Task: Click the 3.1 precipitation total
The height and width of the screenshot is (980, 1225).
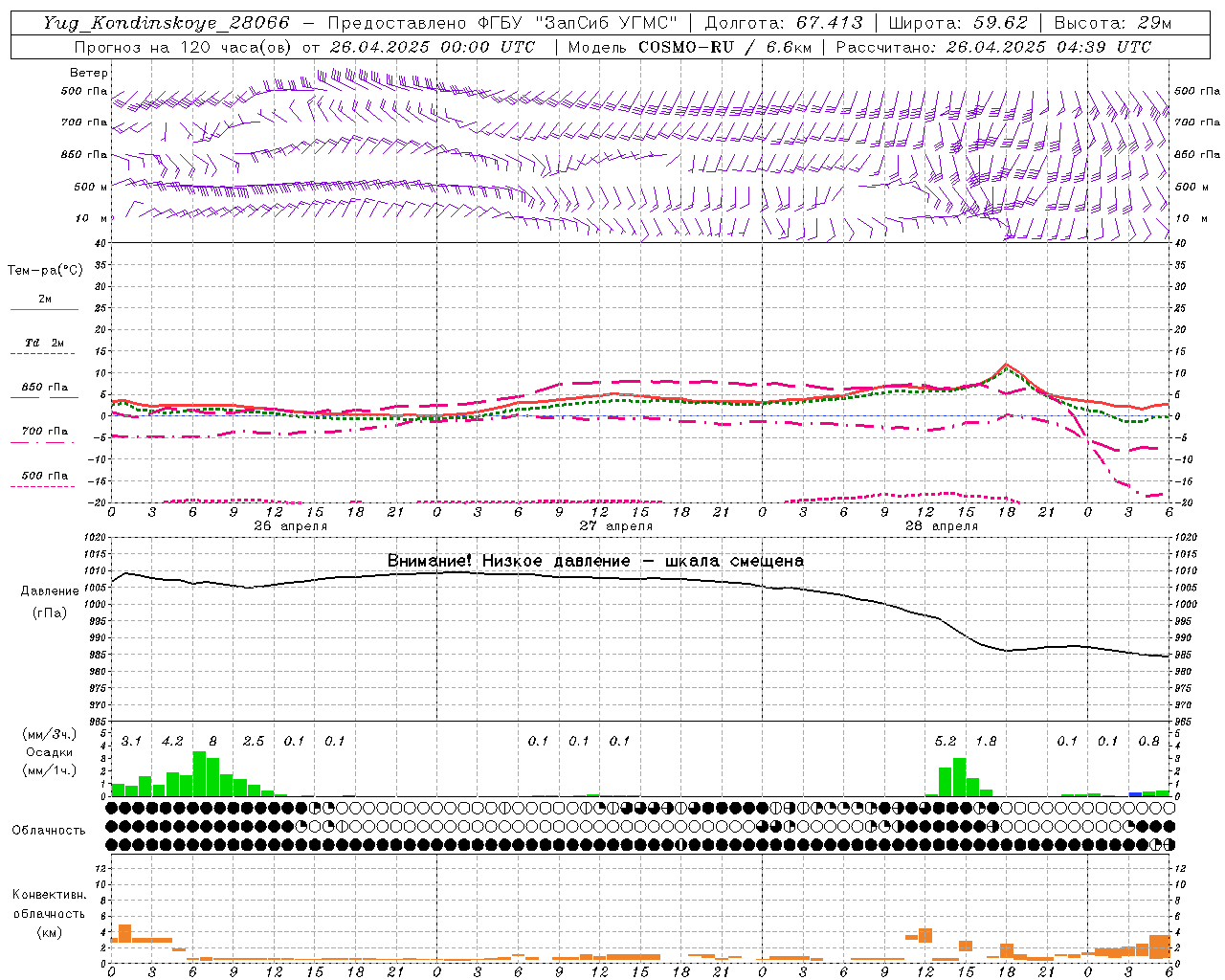Action: click(x=131, y=741)
